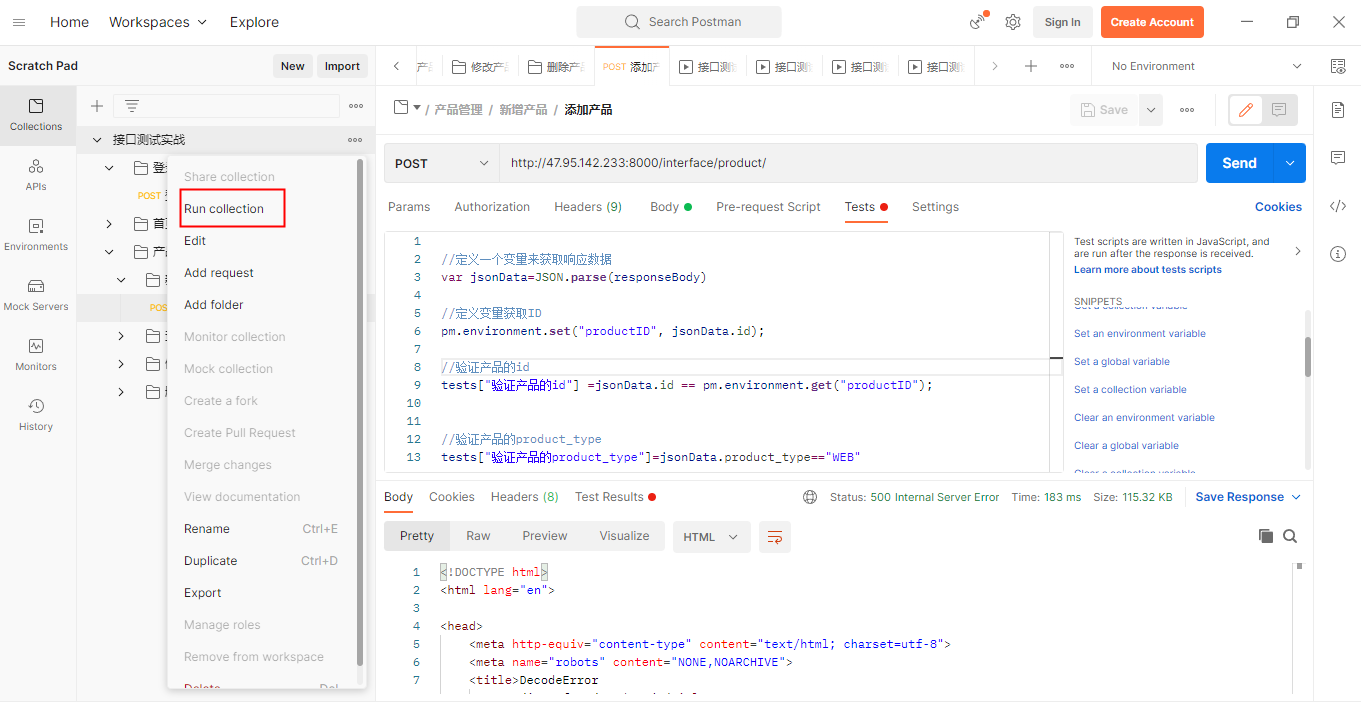
Task: Select Run collection from context menu
Action: click(x=224, y=209)
